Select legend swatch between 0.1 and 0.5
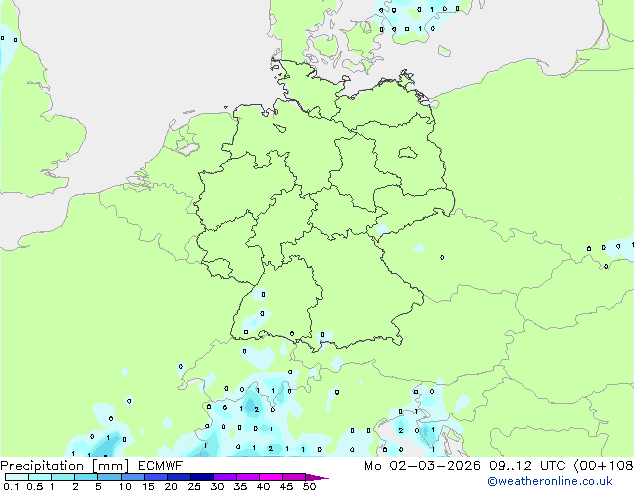Viewport: 634px width, 490px height. tap(17, 477)
